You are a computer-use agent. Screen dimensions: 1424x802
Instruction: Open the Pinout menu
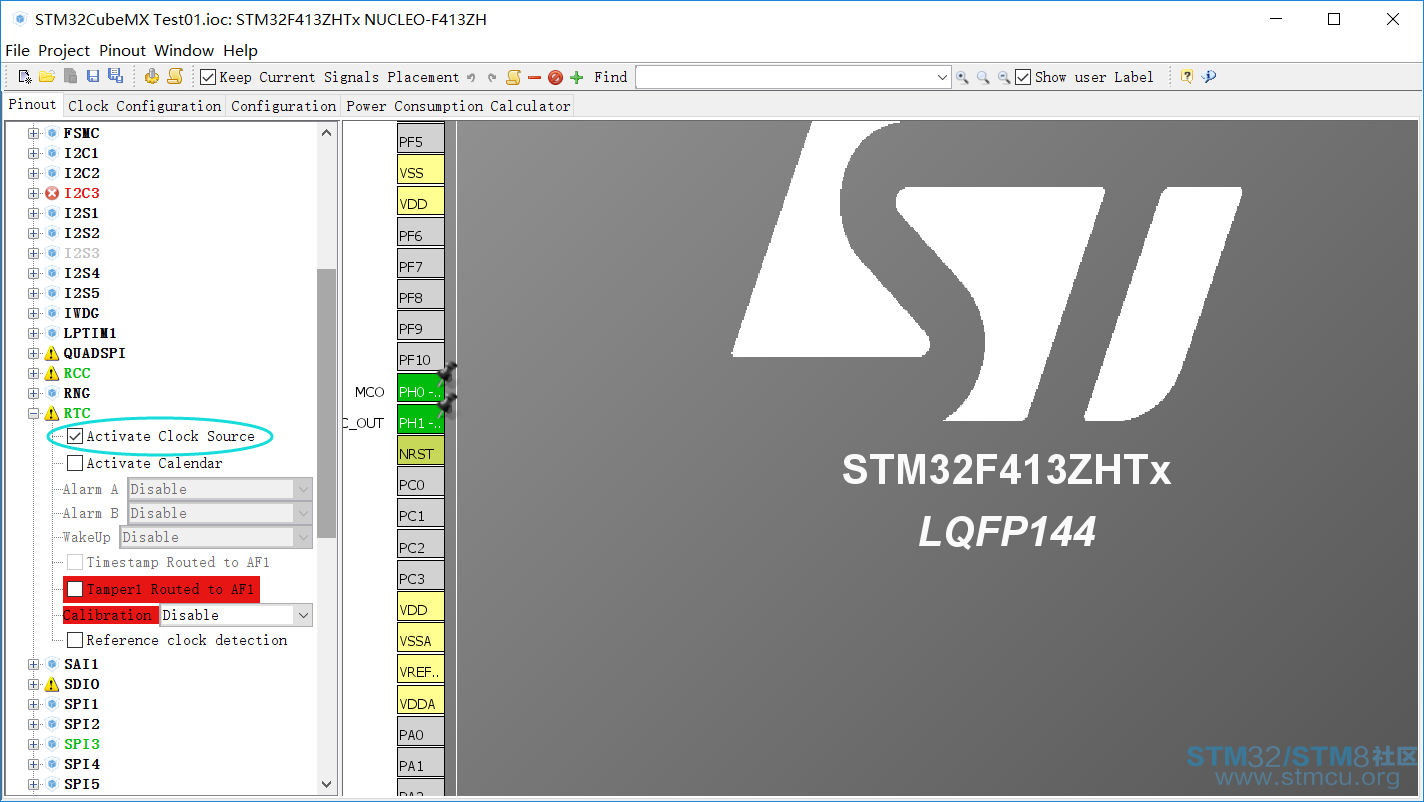(122, 50)
